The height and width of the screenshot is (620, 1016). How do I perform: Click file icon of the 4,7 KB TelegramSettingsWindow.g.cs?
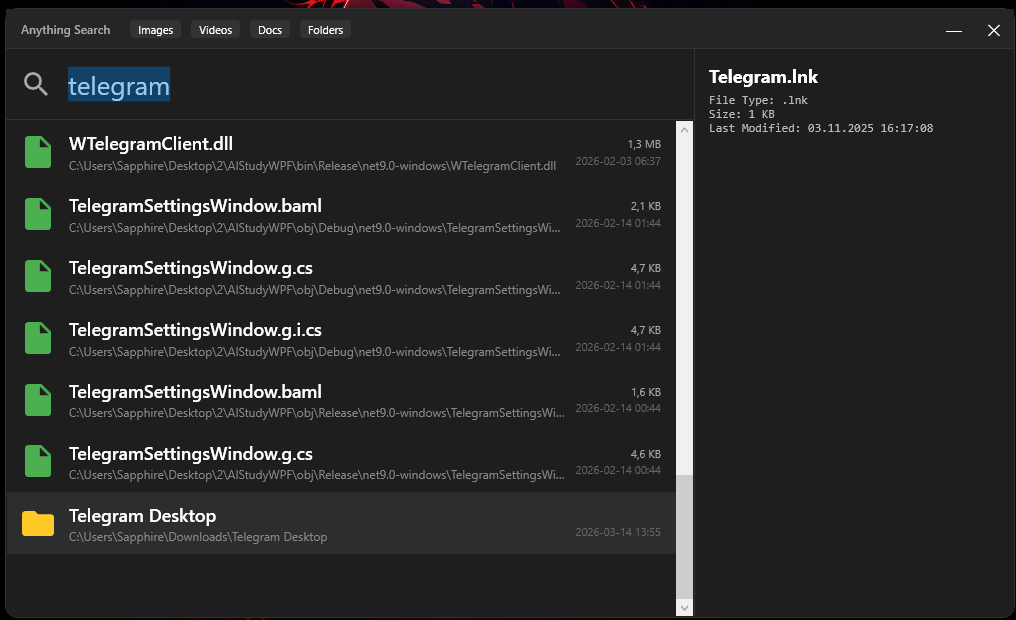click(38, 277)
